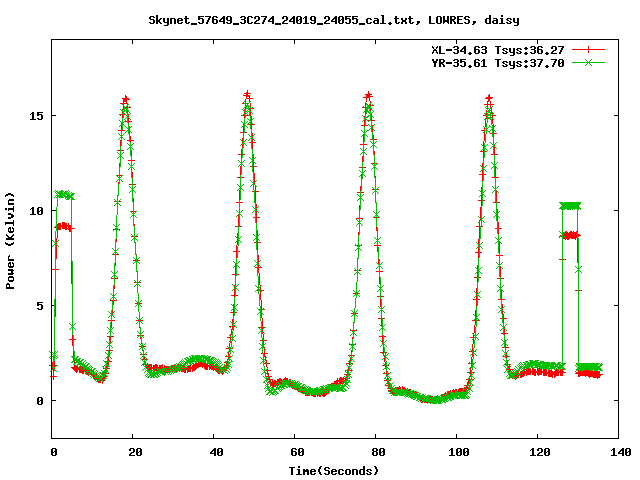640x480 pixels.
Task: Click y-axis tick label 0
Action: click(x=40, y=401)
